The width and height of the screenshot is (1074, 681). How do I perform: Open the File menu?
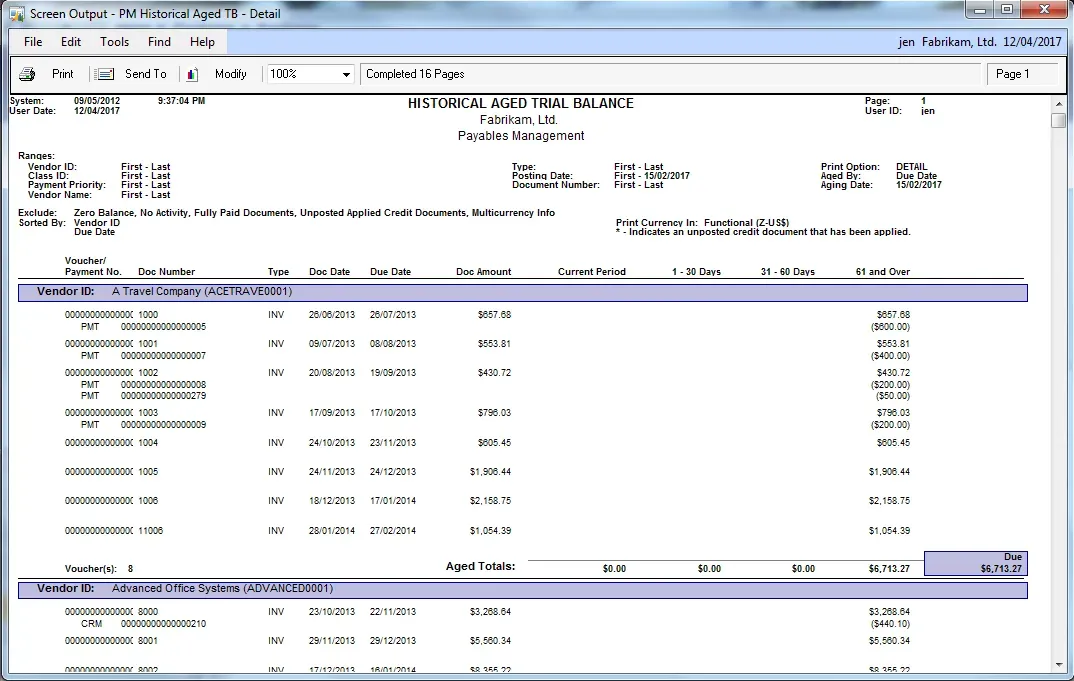(x=33, y=42)
